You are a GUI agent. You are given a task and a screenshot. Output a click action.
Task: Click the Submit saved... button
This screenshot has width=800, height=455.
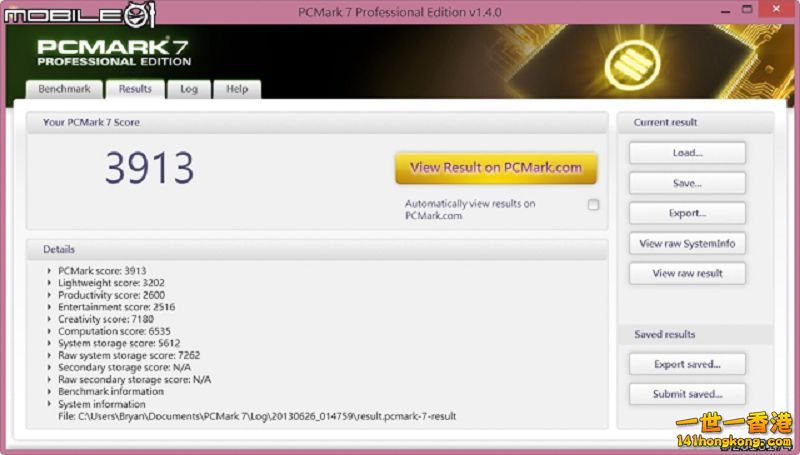click(x=687, y=394)
